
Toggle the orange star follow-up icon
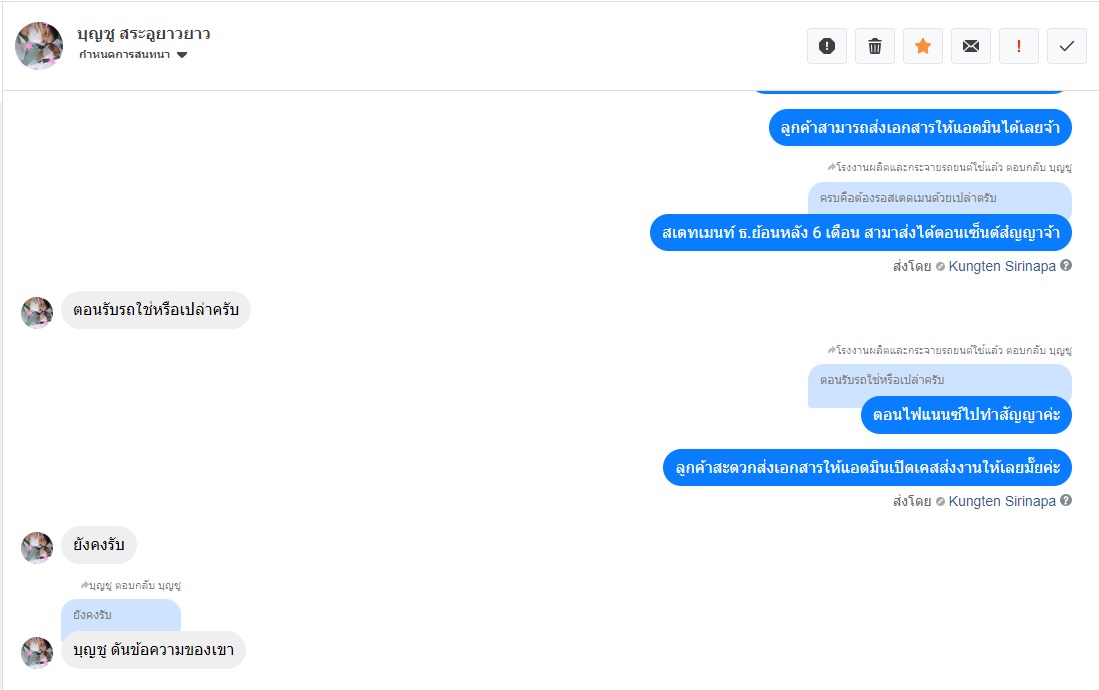922,46
